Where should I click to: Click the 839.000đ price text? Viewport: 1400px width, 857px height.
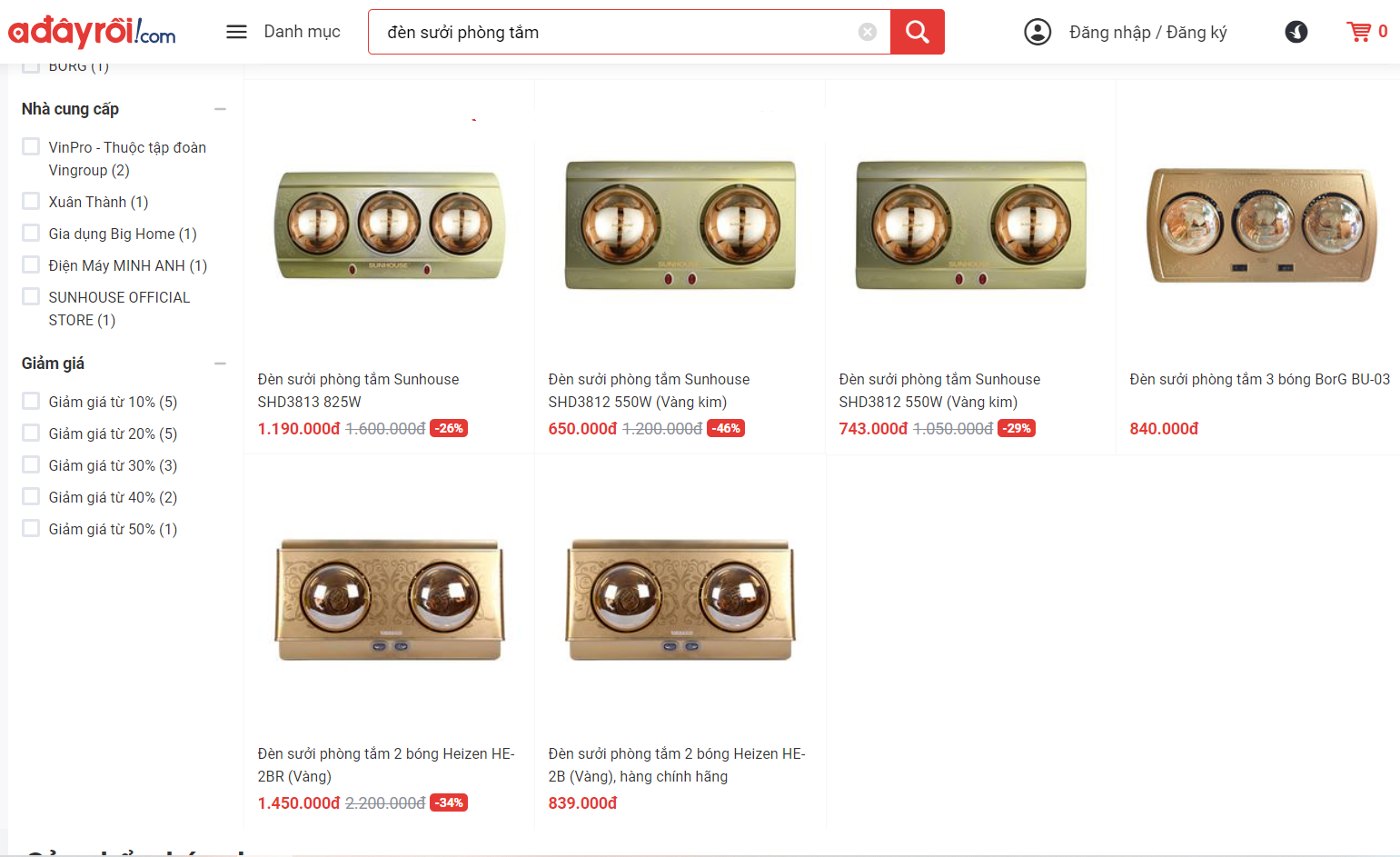pyautogui.click(x=582, y=802)
